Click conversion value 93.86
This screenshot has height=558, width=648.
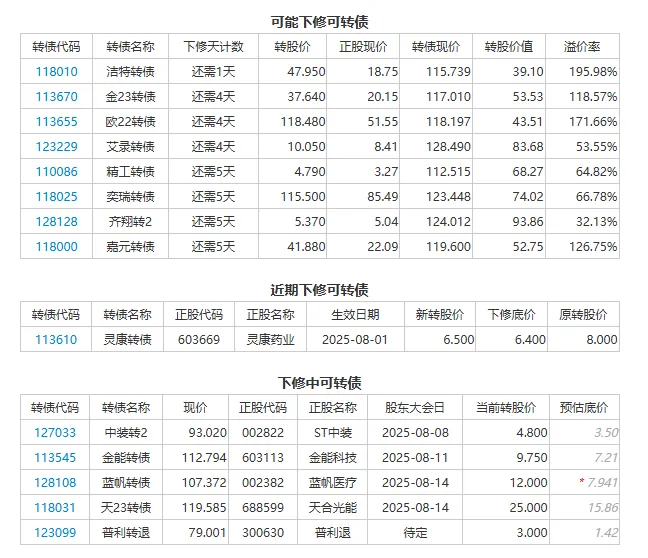point(528,222)
